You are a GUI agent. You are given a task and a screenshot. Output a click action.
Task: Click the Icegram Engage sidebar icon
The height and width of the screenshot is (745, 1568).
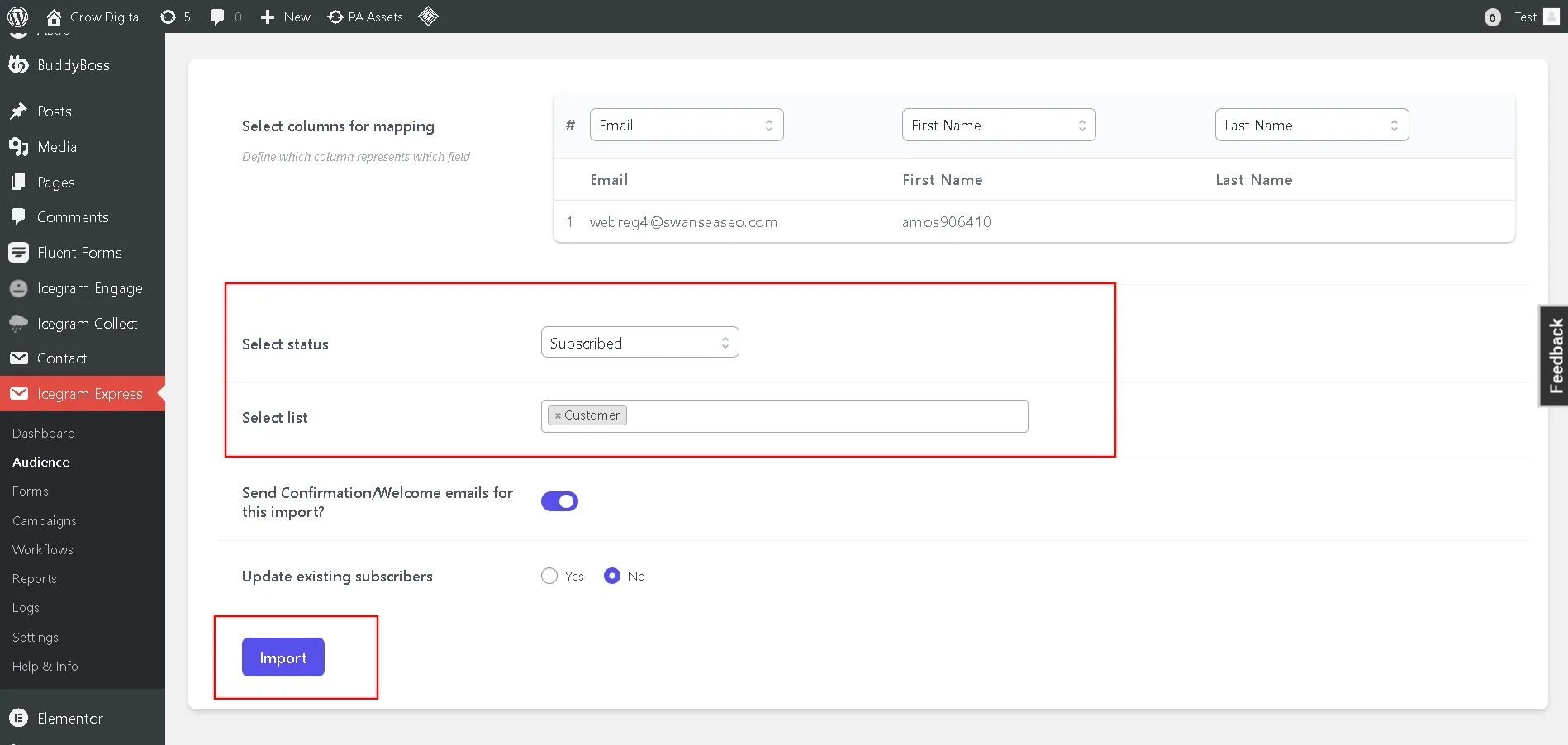pyautogui.click(x=18, y=288)
